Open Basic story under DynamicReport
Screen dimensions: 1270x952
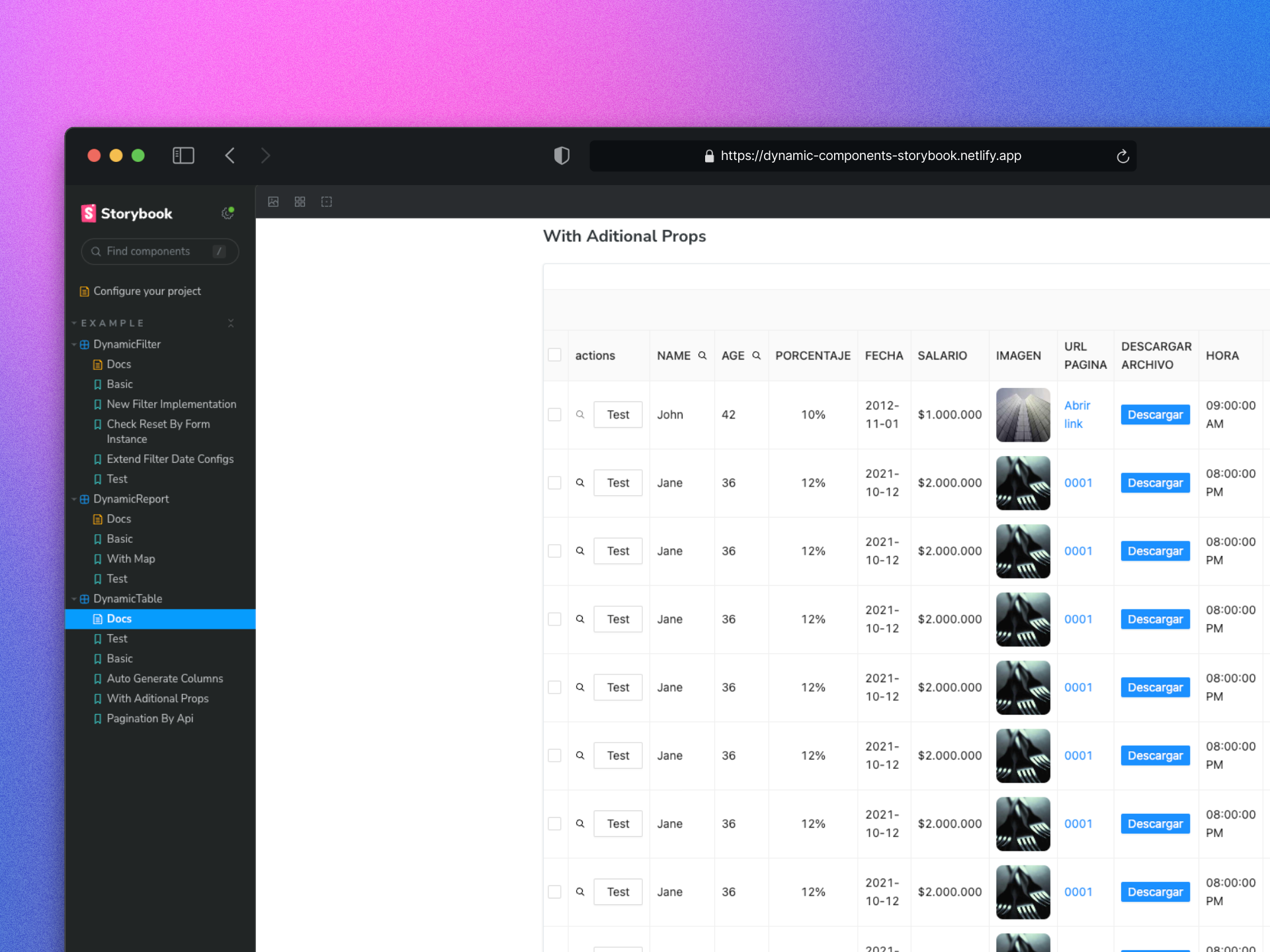tap(120, 539)
